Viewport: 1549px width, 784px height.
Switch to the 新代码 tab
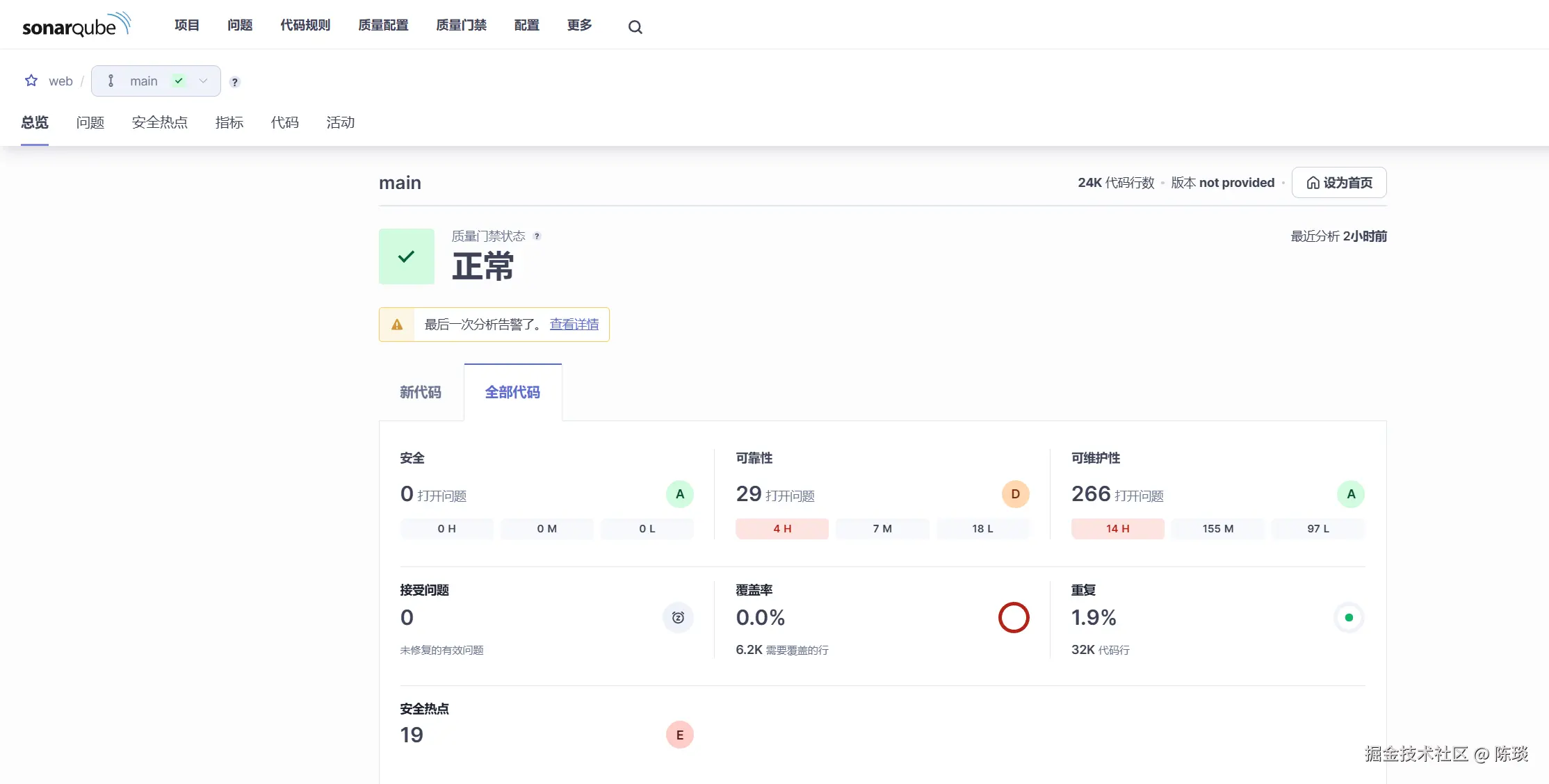point(421,393)
